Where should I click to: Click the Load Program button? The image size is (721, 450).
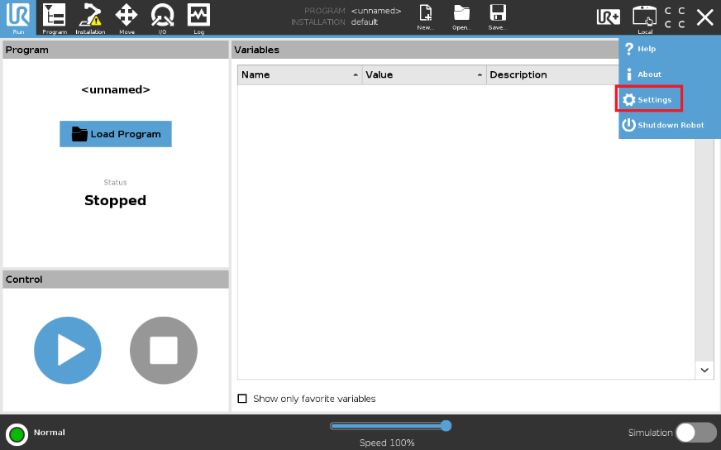pos(115,134)
